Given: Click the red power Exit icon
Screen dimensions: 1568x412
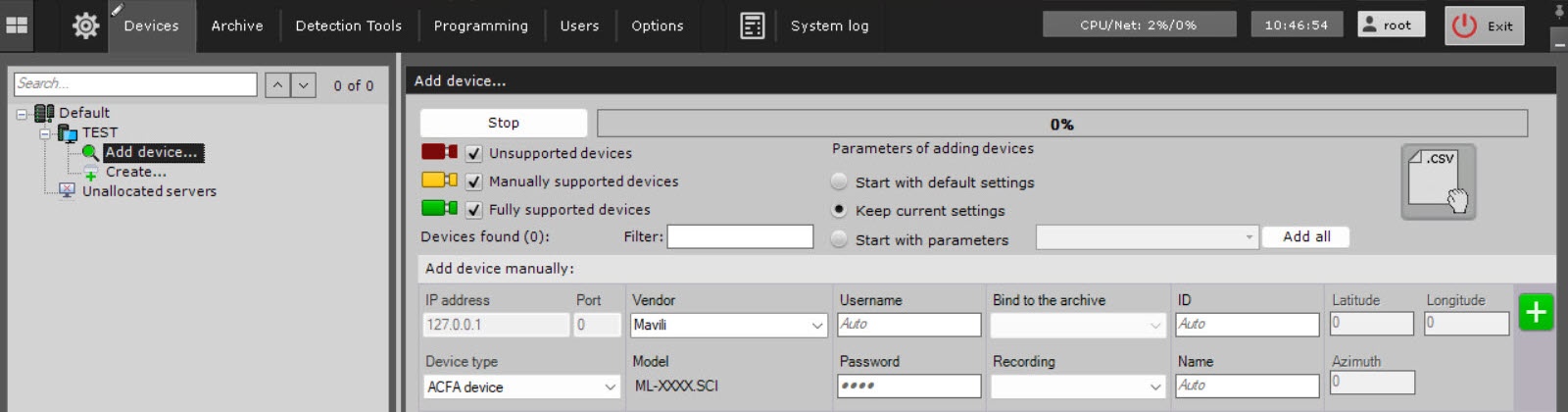Looking at the screenshot, I should click(1464, 26).
